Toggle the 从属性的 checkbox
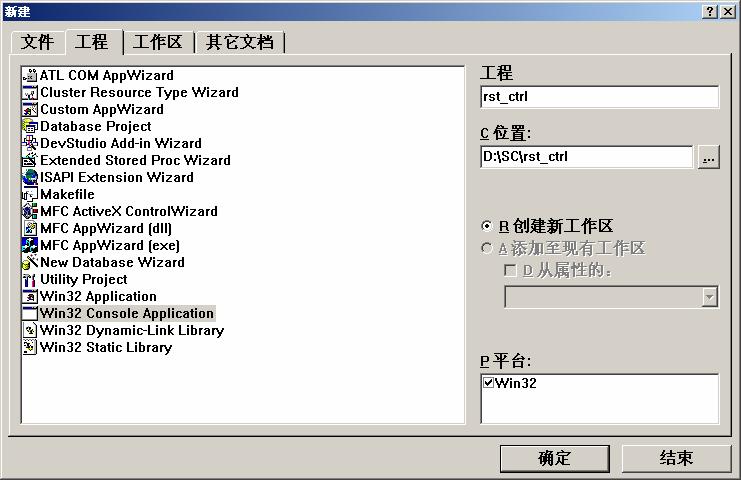Viewport: 741px width, 480px height. [510, 270]
